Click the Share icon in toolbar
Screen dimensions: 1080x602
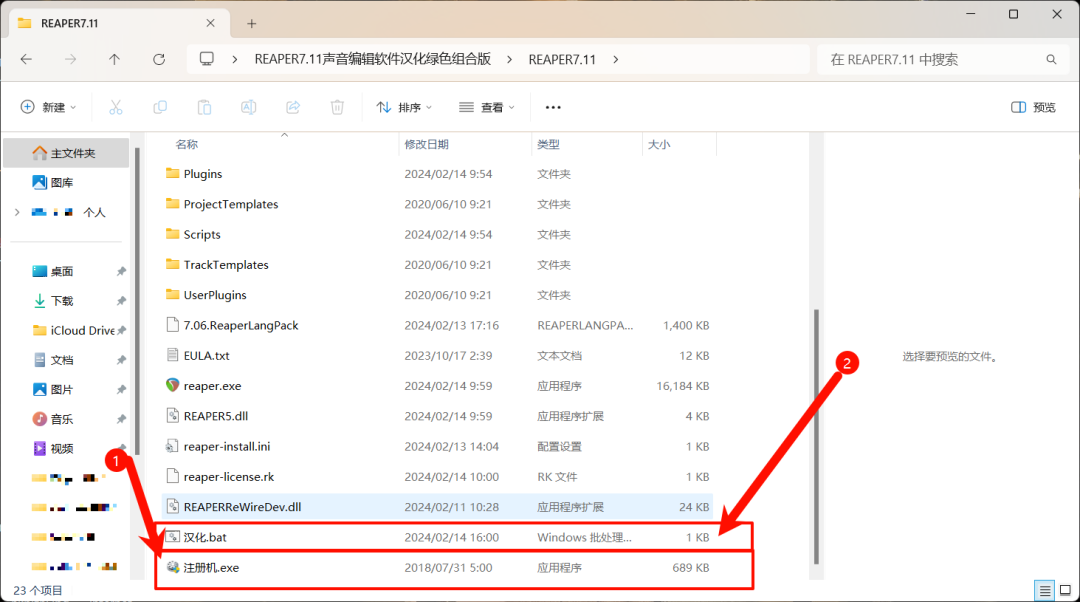click(293, 107)
